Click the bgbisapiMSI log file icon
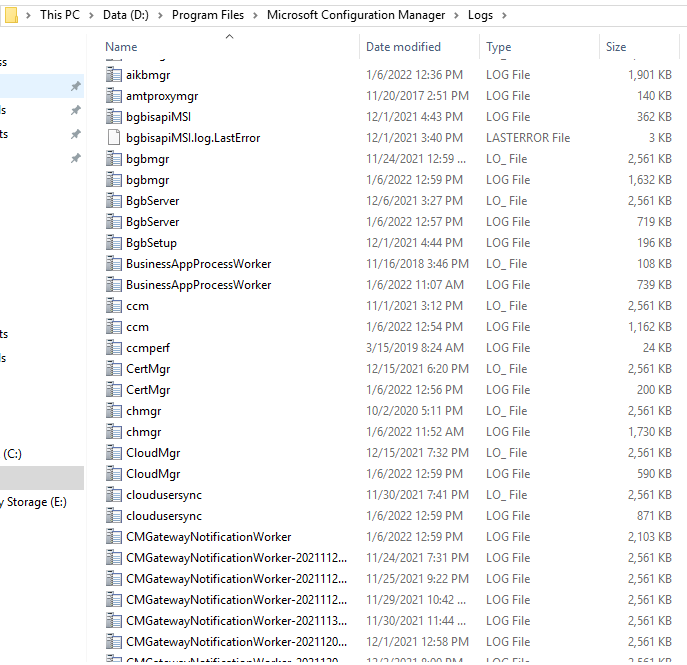 (x=114, y=117)
